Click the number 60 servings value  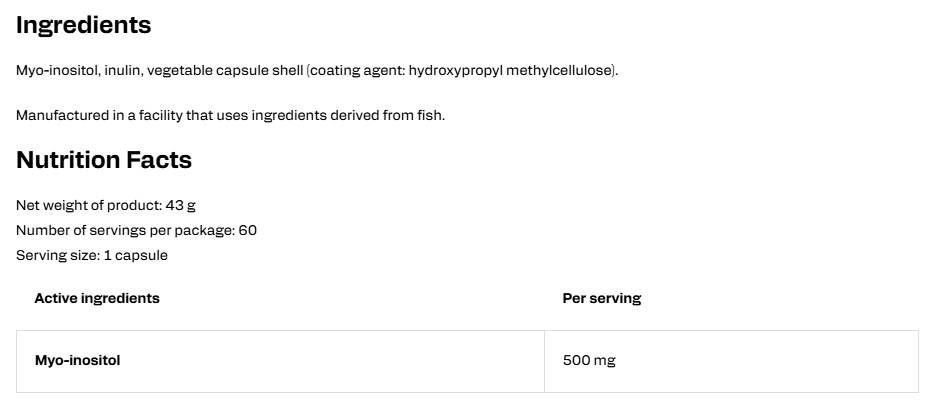248,230
